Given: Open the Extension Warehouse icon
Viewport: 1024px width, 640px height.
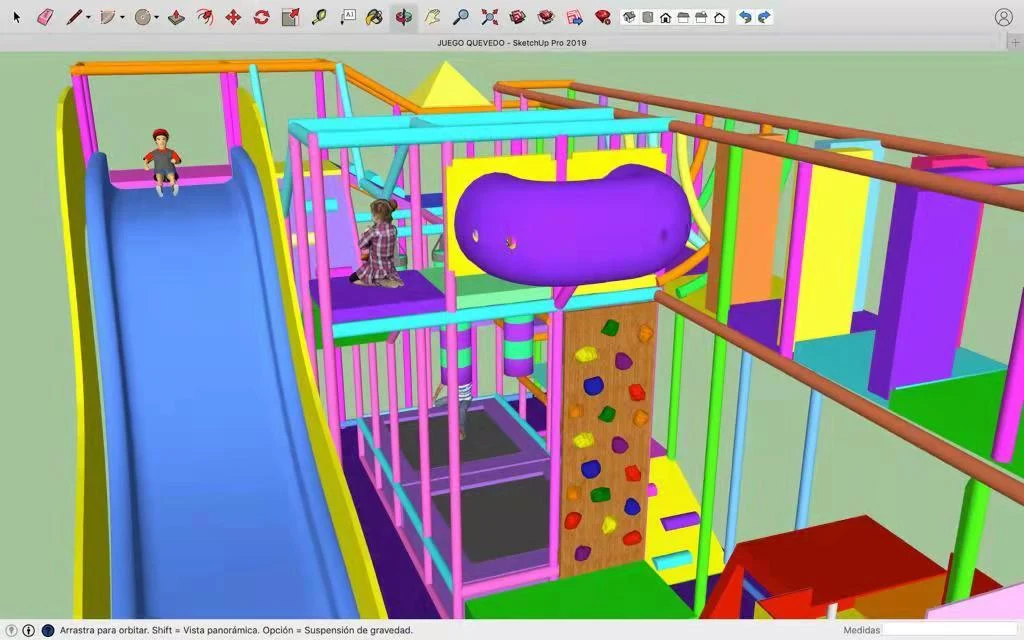Looking at the screenshot, I should click(546, 17).
